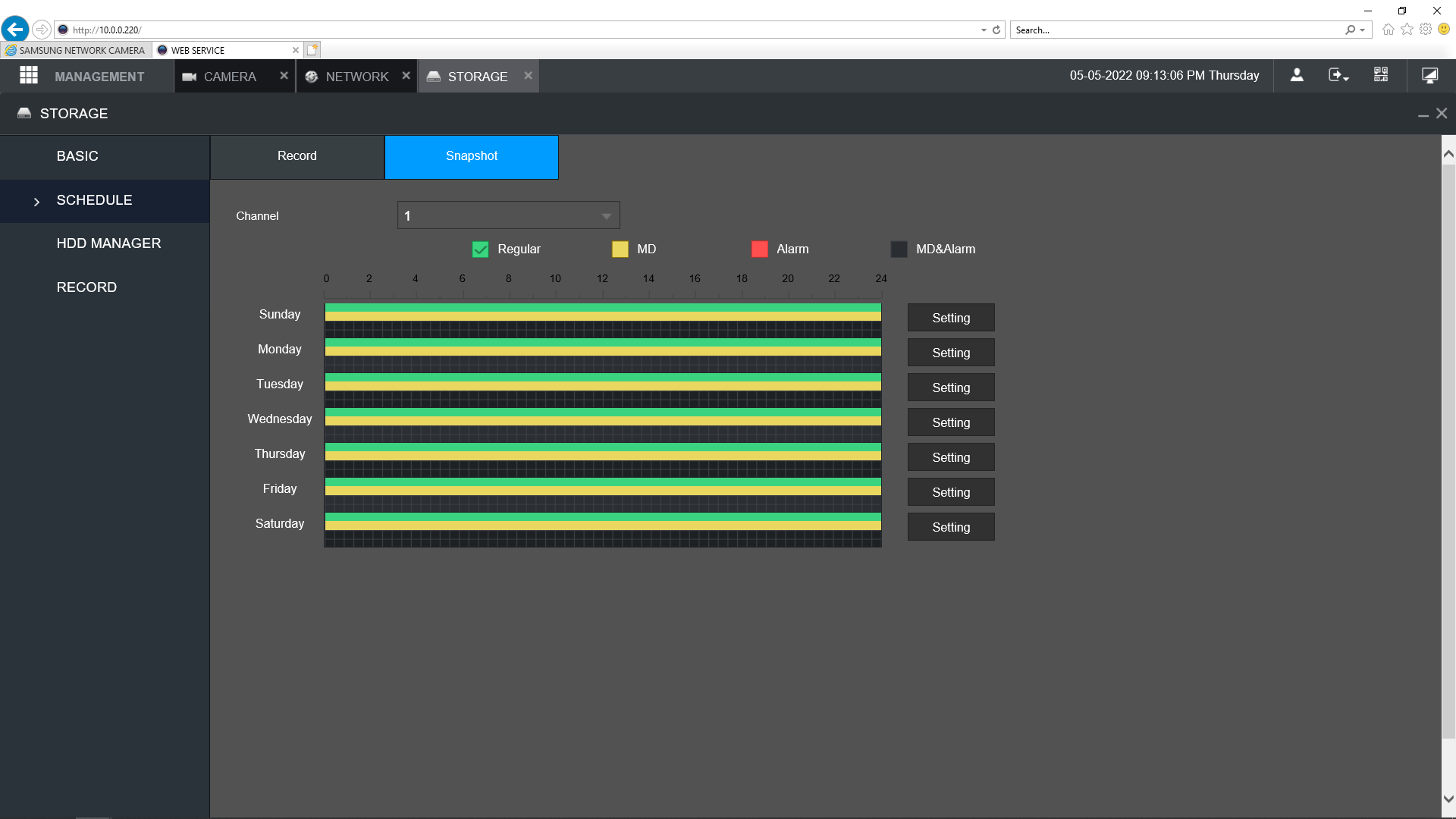
Task: Open the QR code icon
Action: [x=1381, y=75]
